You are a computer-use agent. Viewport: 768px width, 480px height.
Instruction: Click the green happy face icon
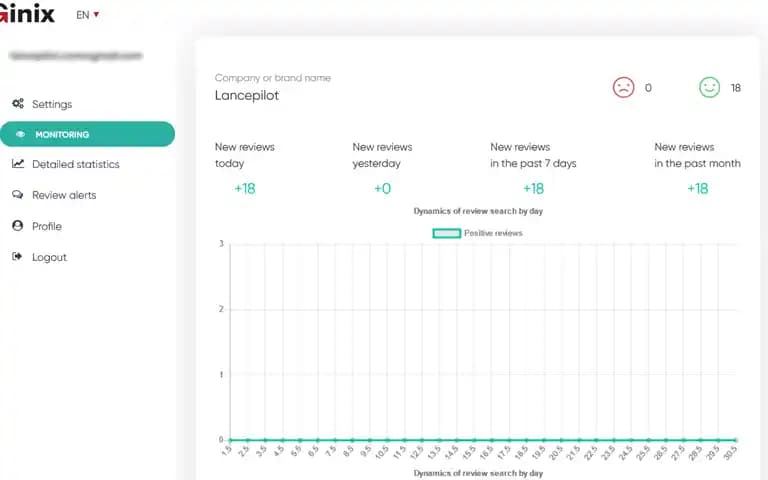point(709,88)
